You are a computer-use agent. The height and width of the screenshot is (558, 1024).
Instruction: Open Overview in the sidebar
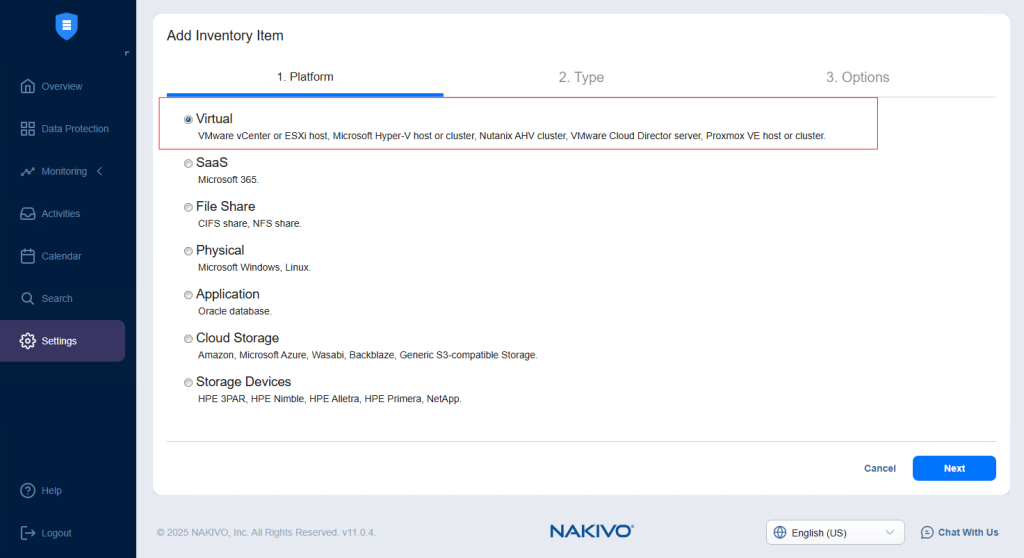pyautogui.click(x=63, y=86)
